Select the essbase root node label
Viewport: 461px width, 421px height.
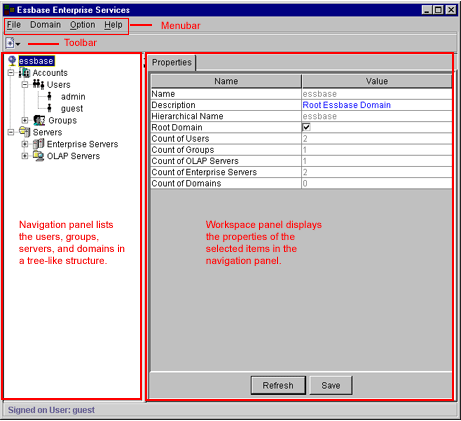[36, 61]
